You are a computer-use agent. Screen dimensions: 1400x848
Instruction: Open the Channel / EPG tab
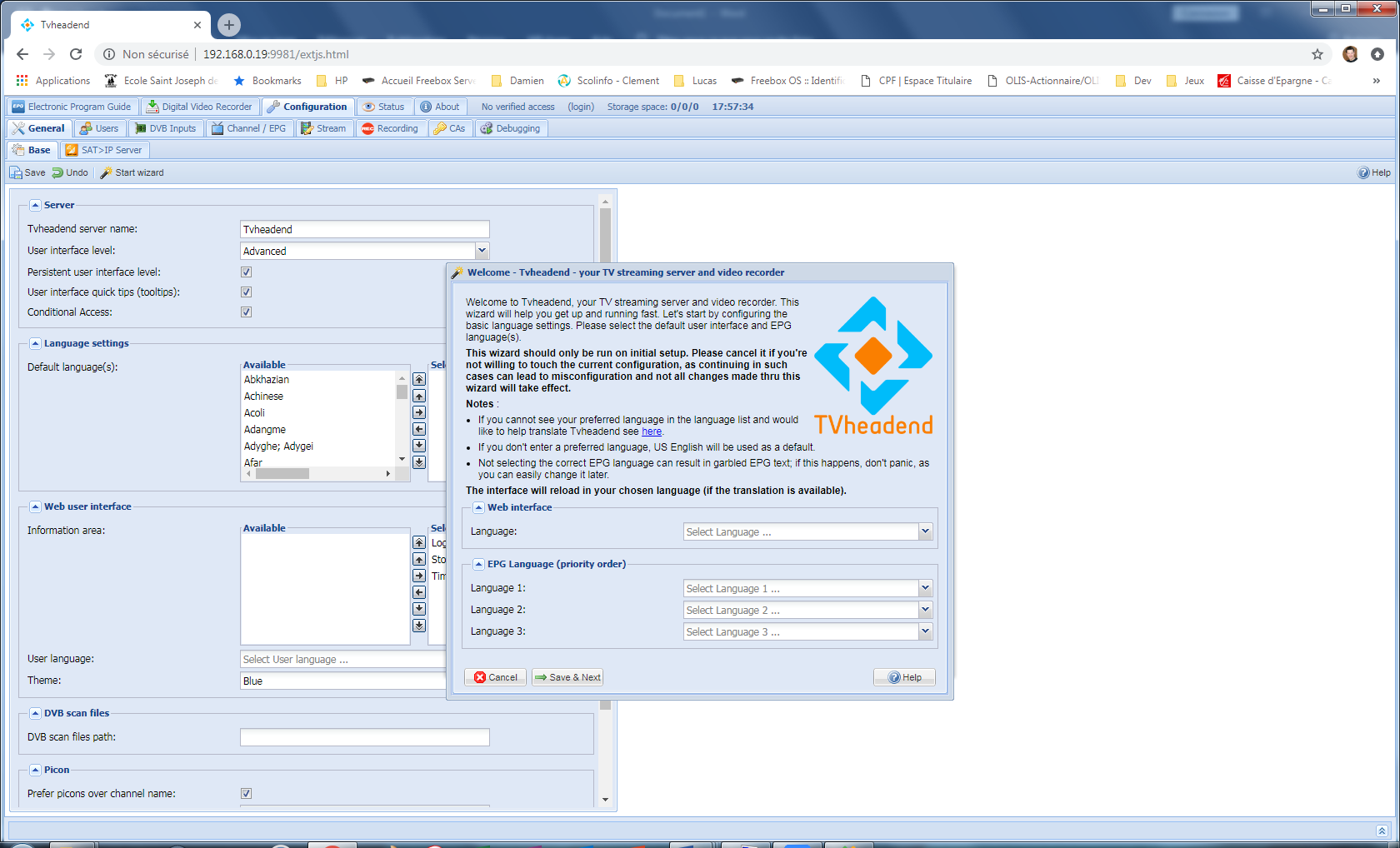click(x=249, y=128)
